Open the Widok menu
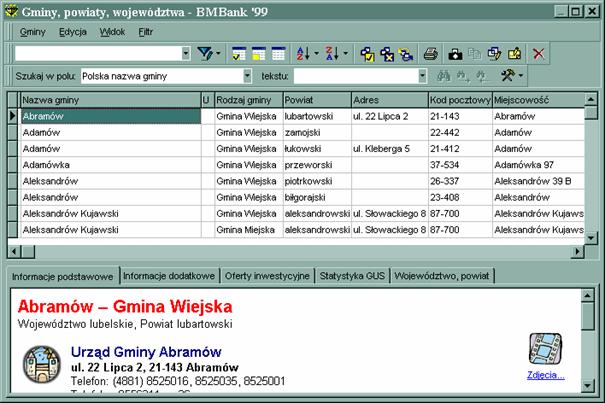 (x=112, y=32)
